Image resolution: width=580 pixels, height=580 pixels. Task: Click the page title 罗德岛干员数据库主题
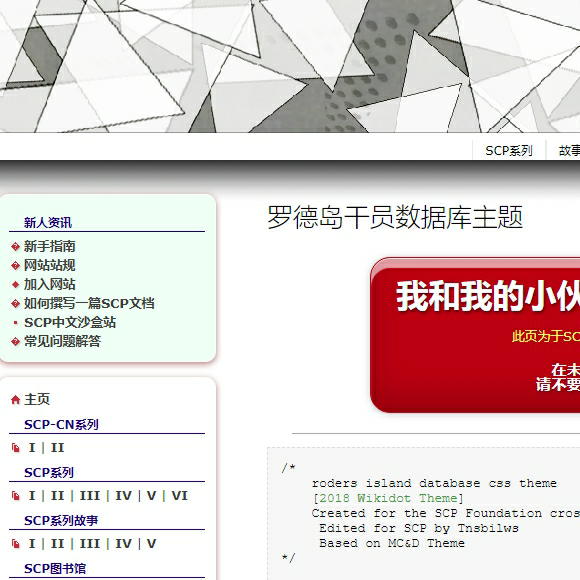click(395, 218)
